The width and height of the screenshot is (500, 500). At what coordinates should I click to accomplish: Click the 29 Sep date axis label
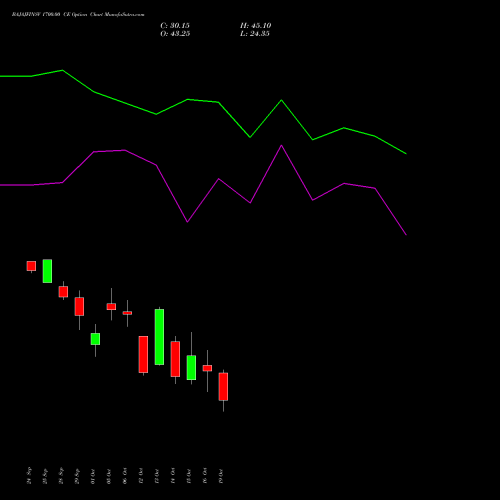77,476
